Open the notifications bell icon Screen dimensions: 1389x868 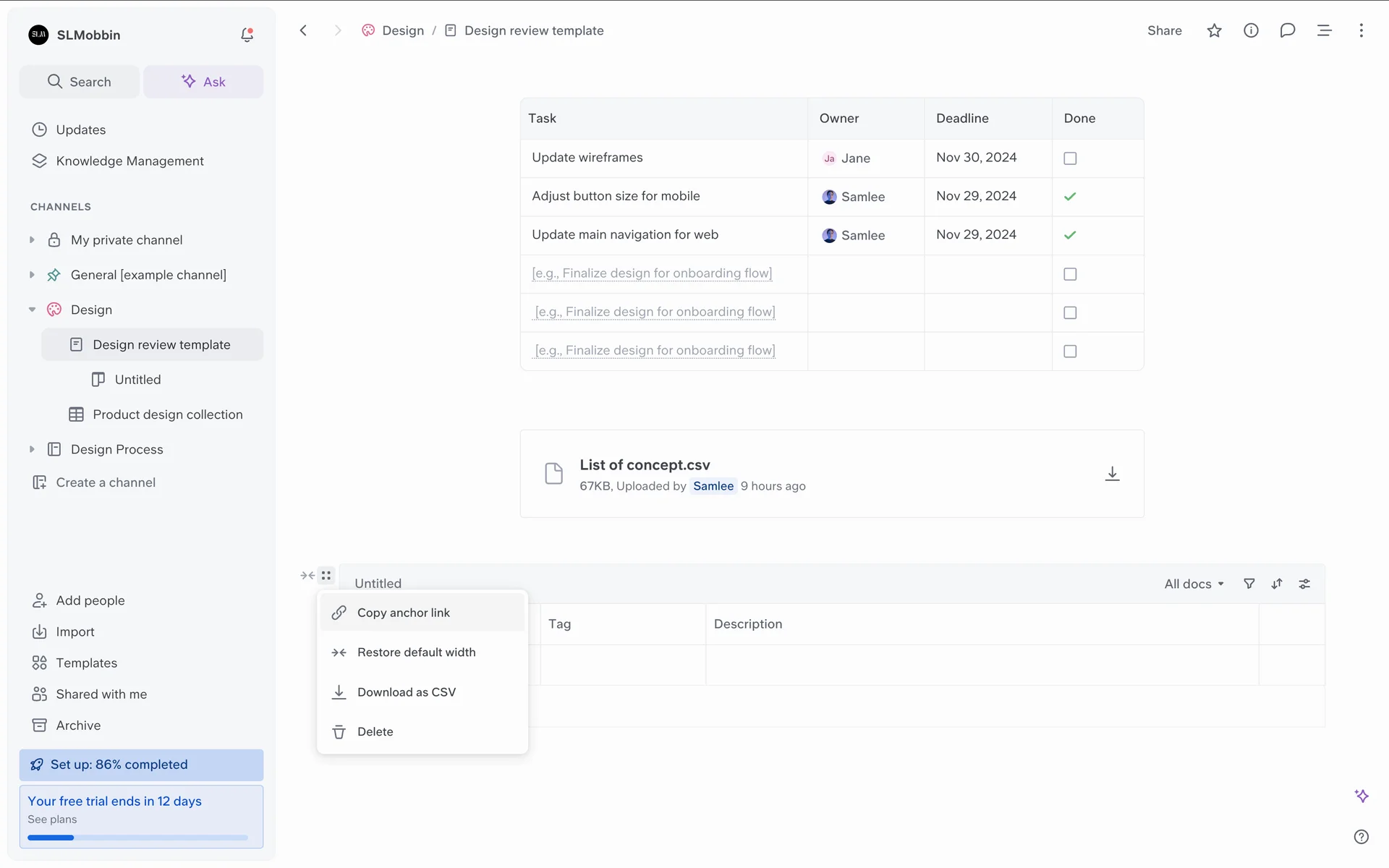pyautogui.click(x=247, y=35)
